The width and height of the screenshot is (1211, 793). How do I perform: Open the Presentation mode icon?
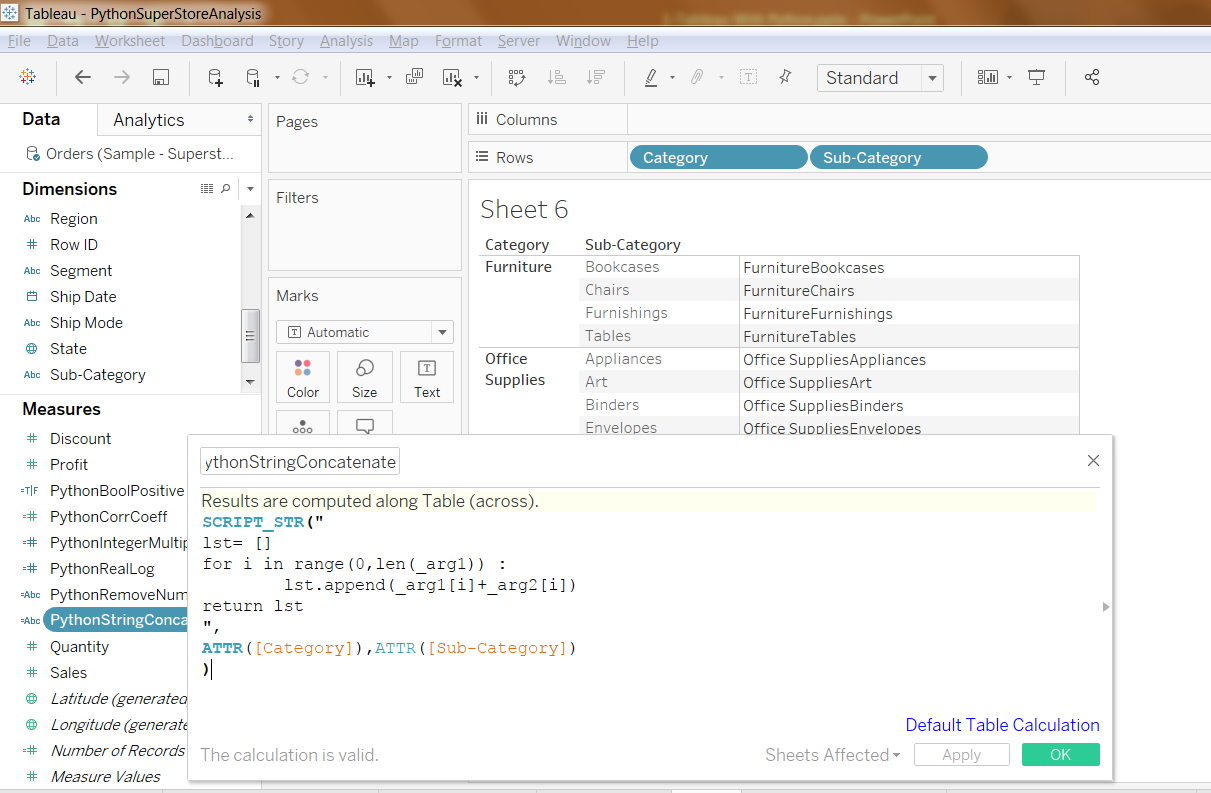pyautogui.click(x=1037, y=78)
